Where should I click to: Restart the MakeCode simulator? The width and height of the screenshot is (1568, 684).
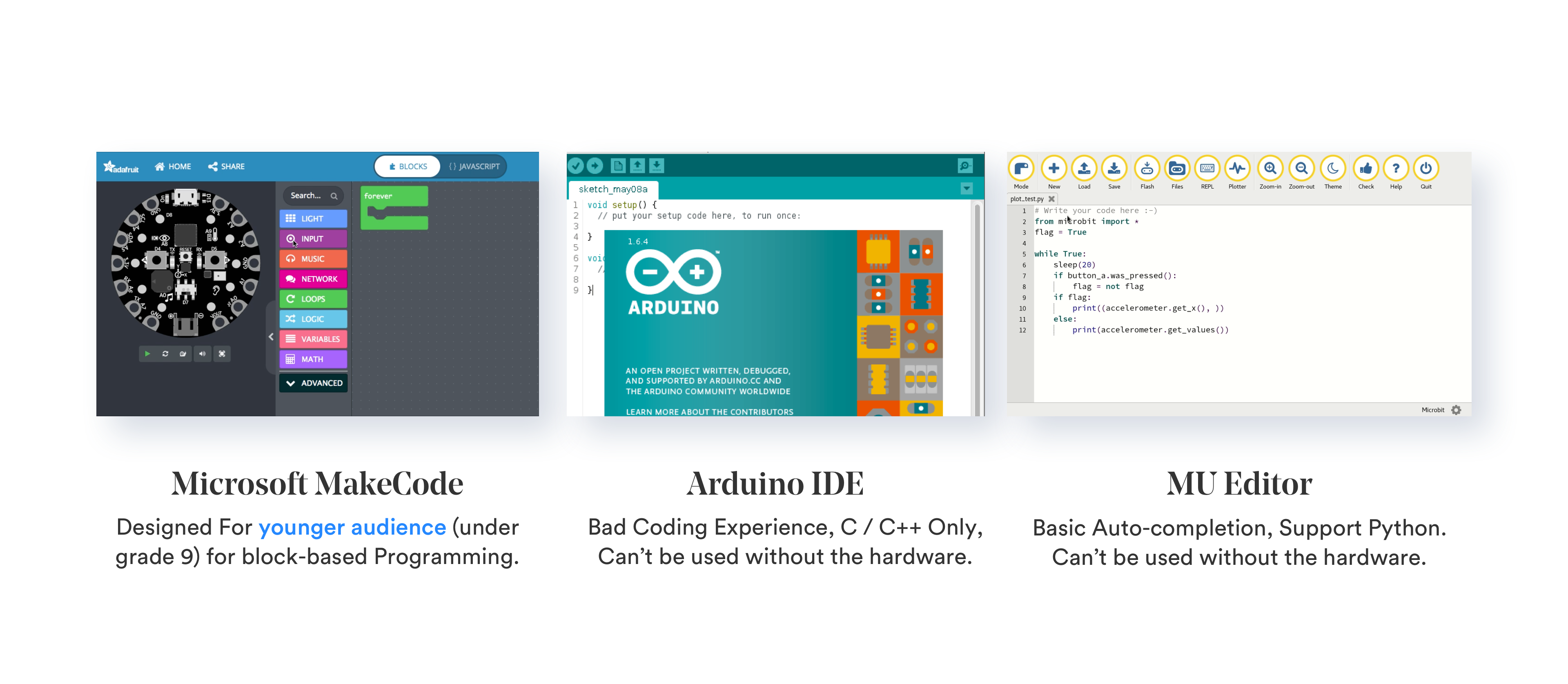[x=165, y=353]
